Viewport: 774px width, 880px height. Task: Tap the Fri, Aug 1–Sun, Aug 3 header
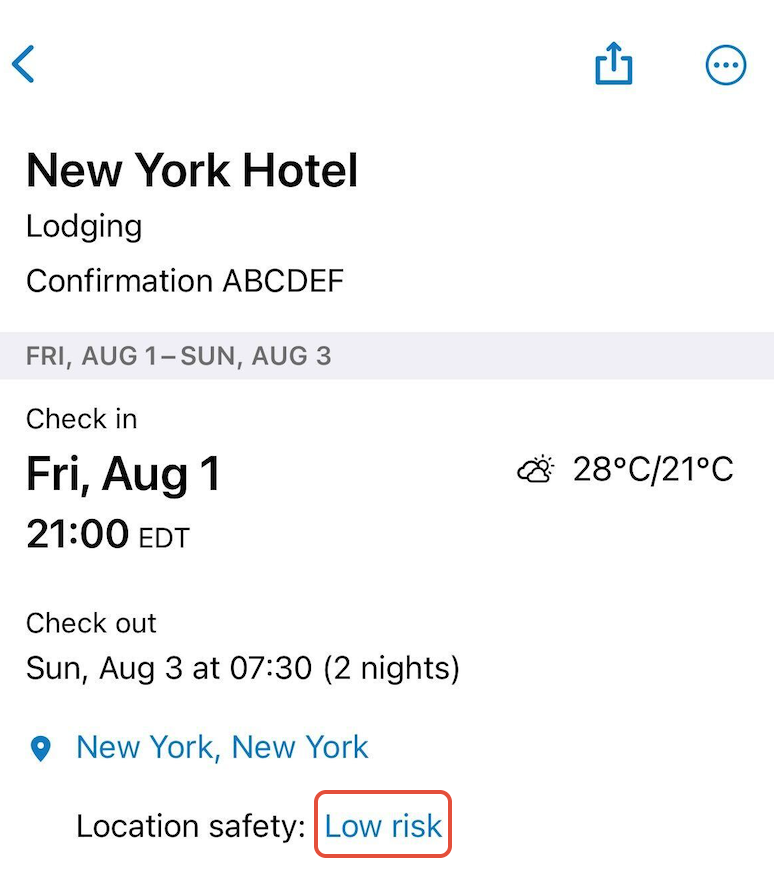coord(178,356)
